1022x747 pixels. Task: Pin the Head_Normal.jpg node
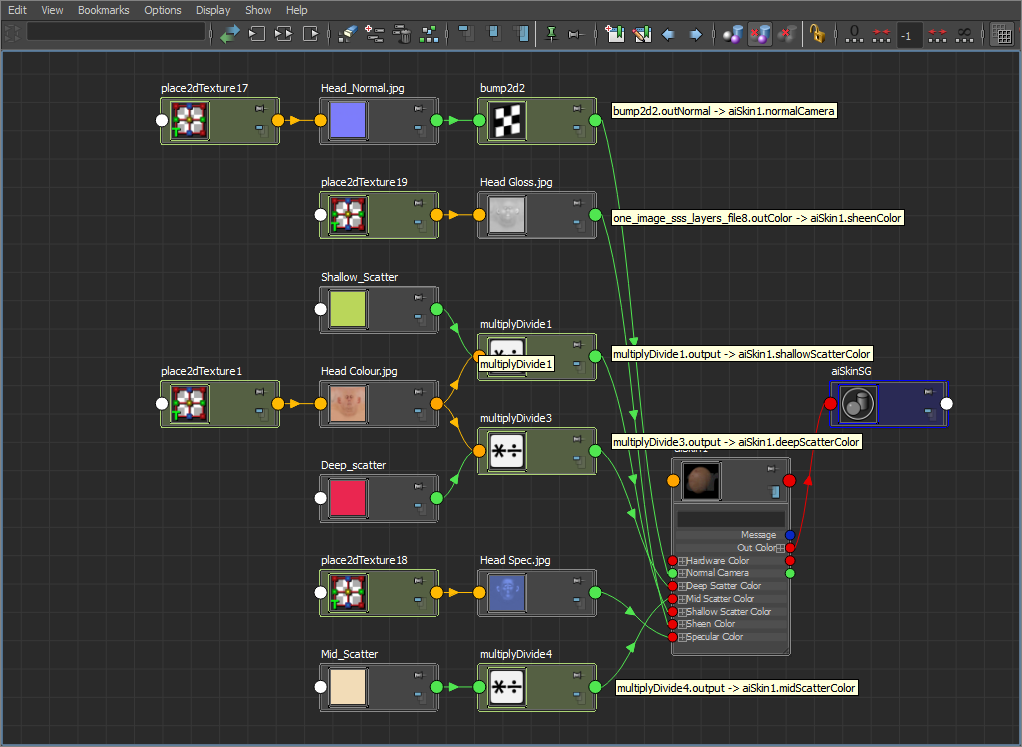[x=420, y=109]
